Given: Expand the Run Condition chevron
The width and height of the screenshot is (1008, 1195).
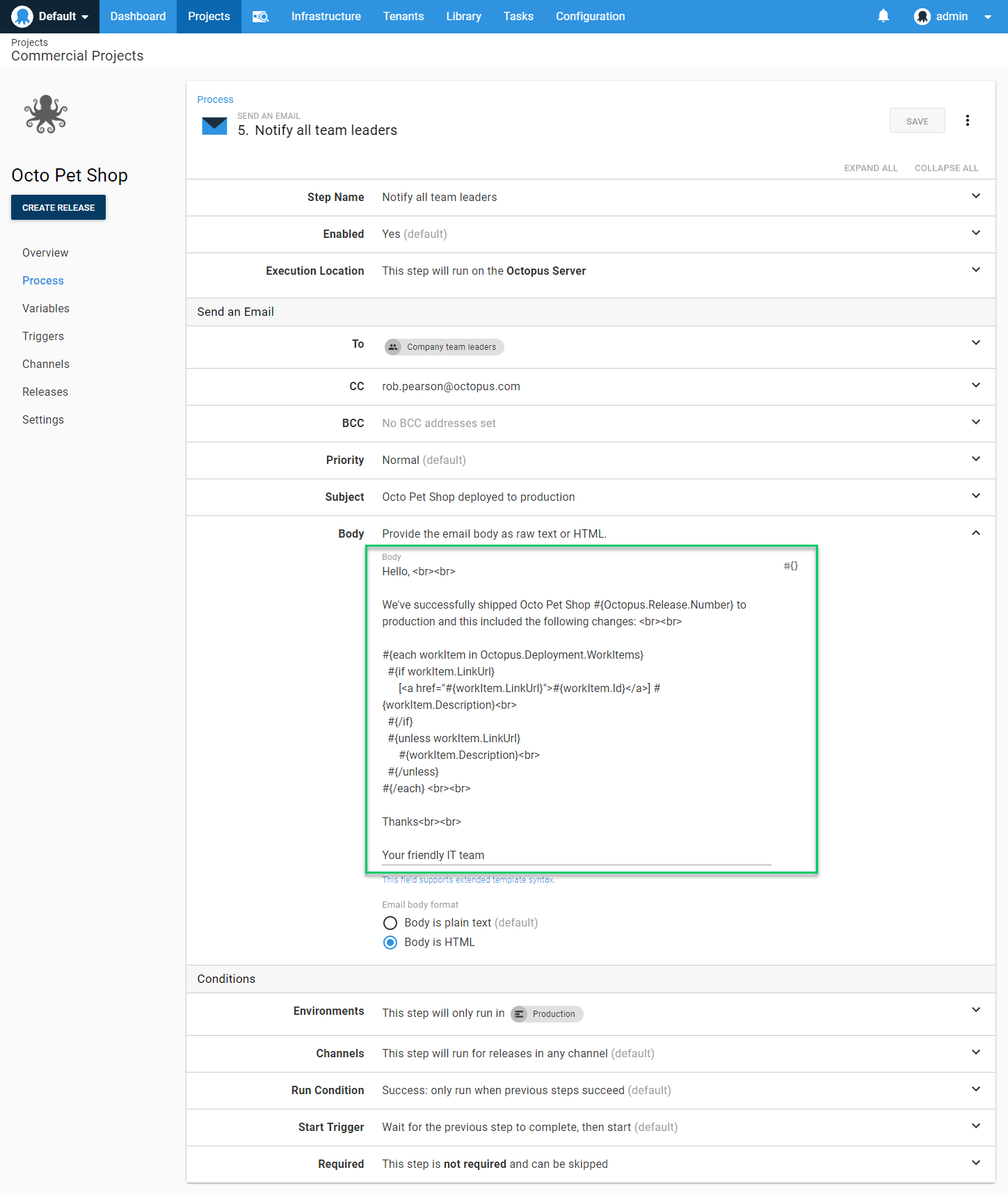Looking at the screenshot, I should click(x=976, y=1089).
